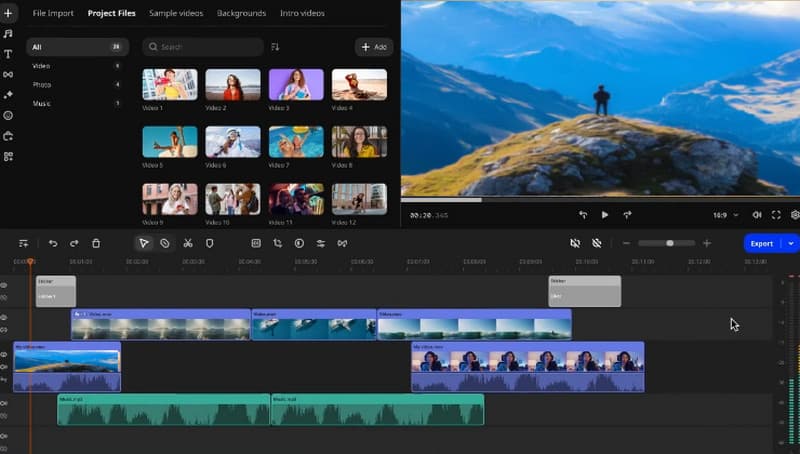The width and height of the screenshot is (800, 454).
Task: Select the Video 3 thumbnail with purple background
Action: click(296, 84)
